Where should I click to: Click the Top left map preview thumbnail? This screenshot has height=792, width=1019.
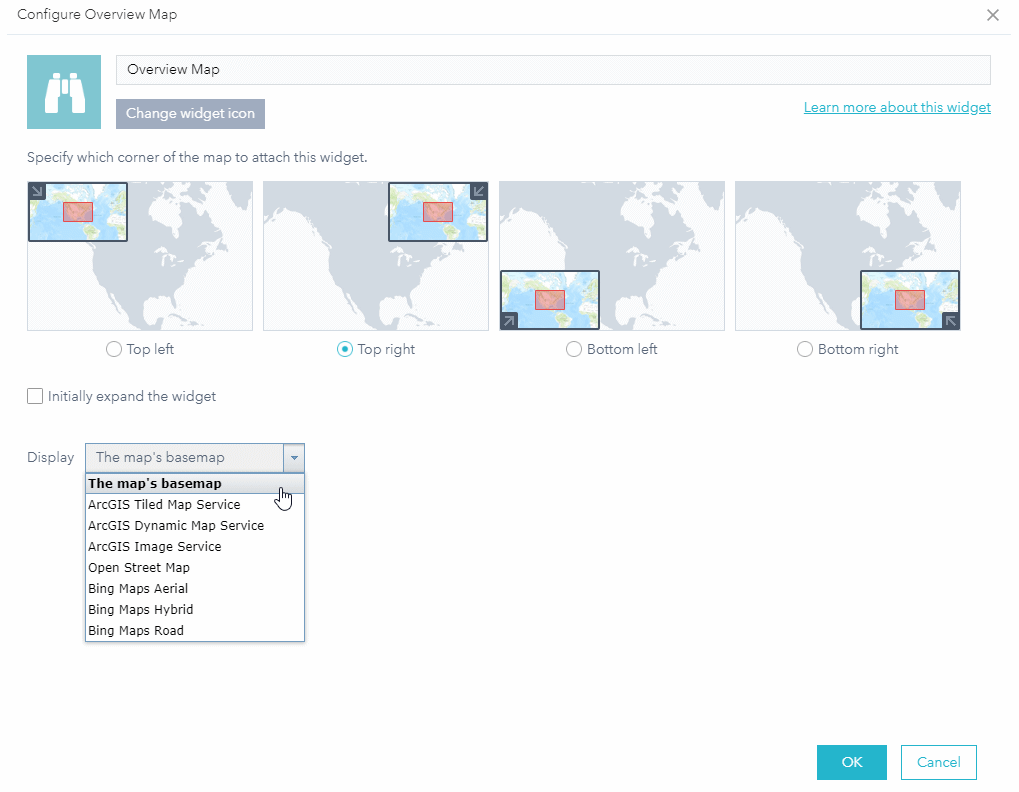click(x=140, y=256)
